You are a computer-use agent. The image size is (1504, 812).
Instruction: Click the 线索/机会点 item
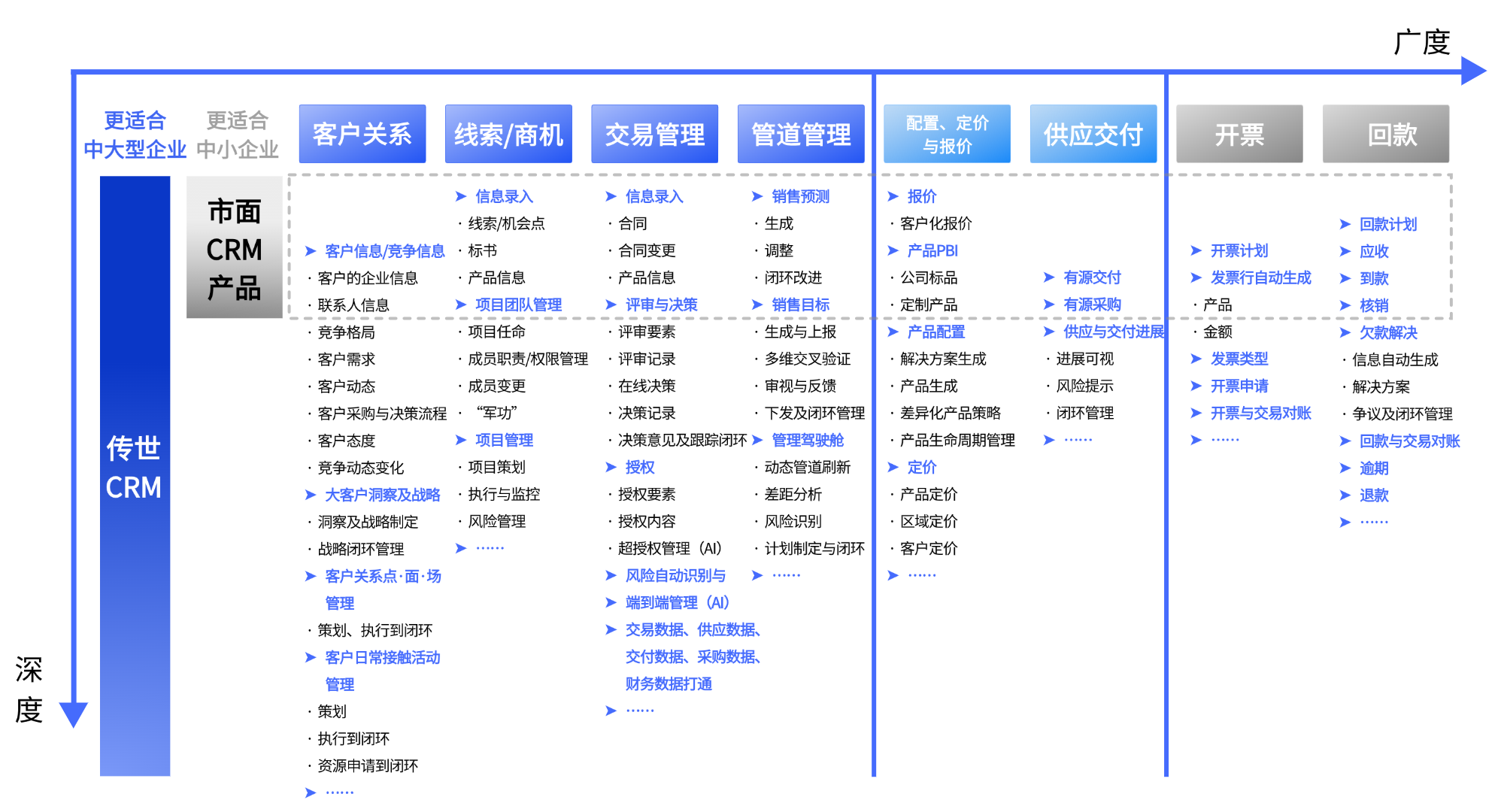[506, 223]
